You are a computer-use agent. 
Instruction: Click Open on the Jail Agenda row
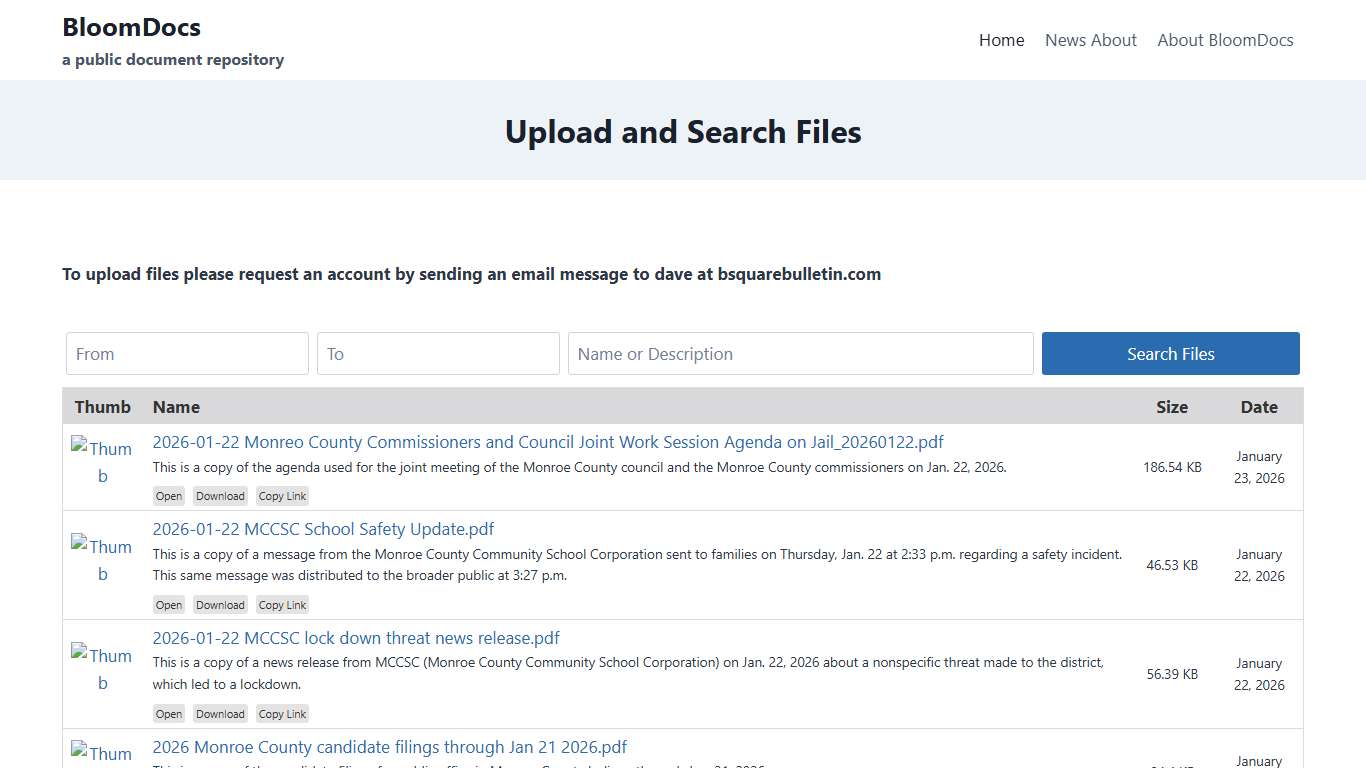168,495
